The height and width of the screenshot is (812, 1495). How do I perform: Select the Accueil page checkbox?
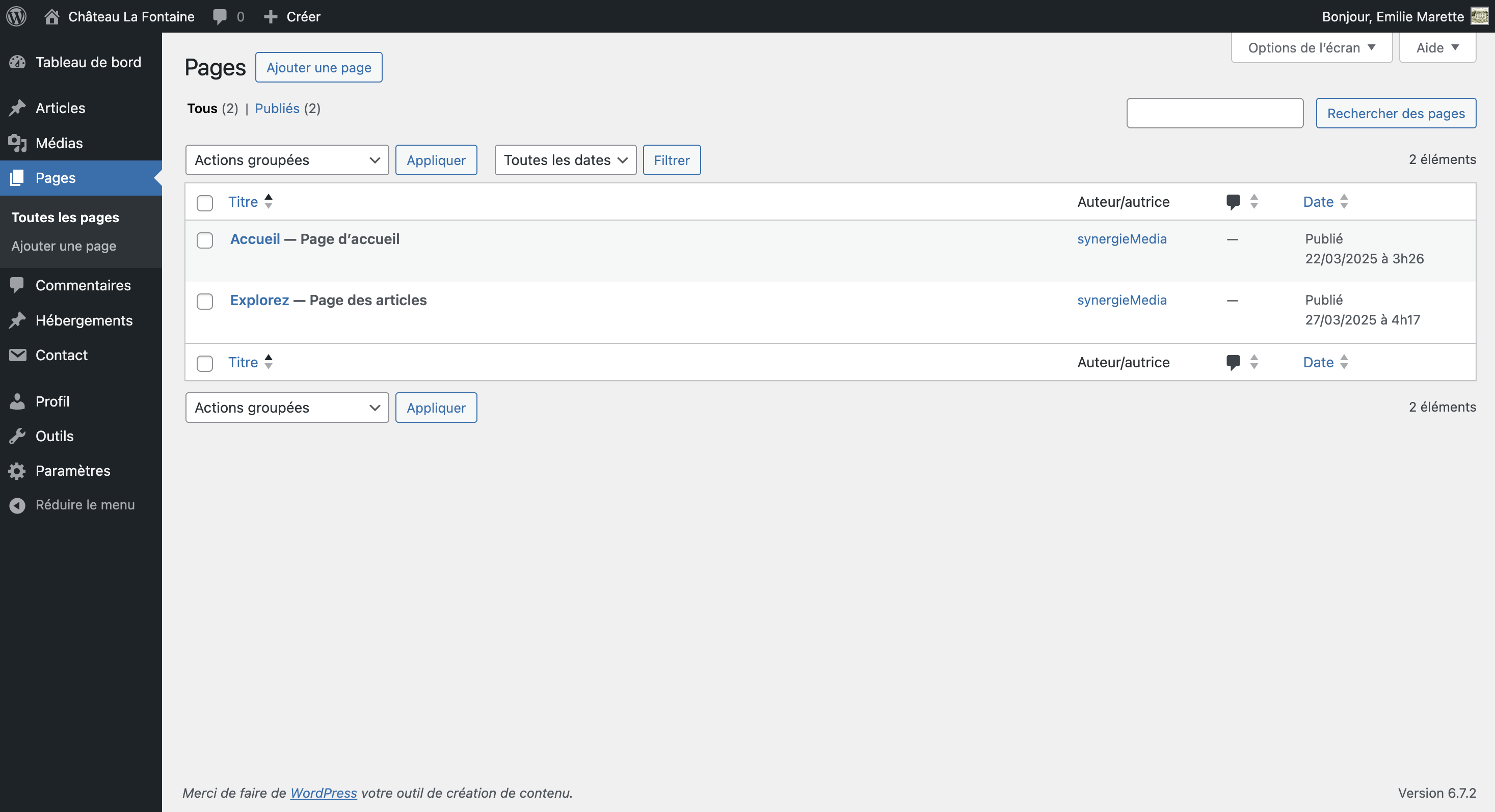[x=205, y=241]
